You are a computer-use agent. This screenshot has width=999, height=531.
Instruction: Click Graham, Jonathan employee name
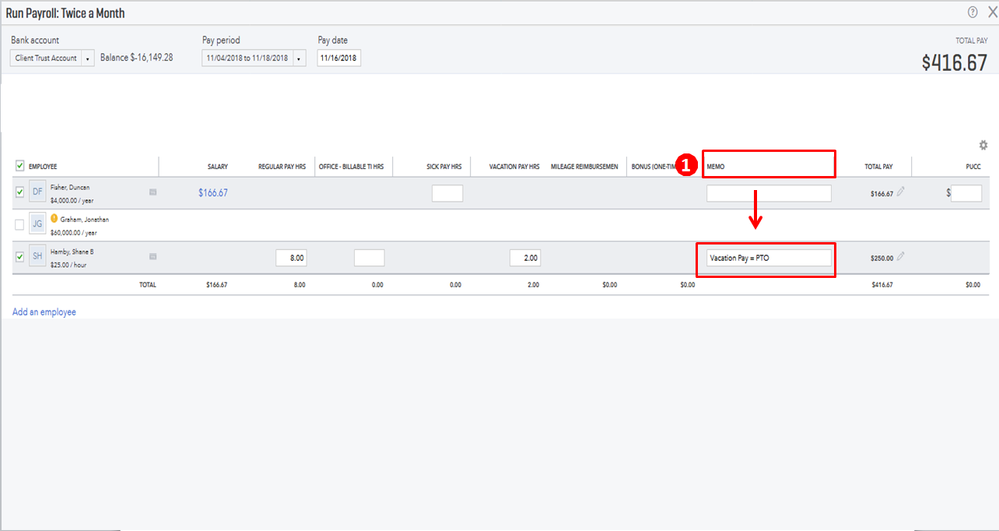[x=85, y=219]
